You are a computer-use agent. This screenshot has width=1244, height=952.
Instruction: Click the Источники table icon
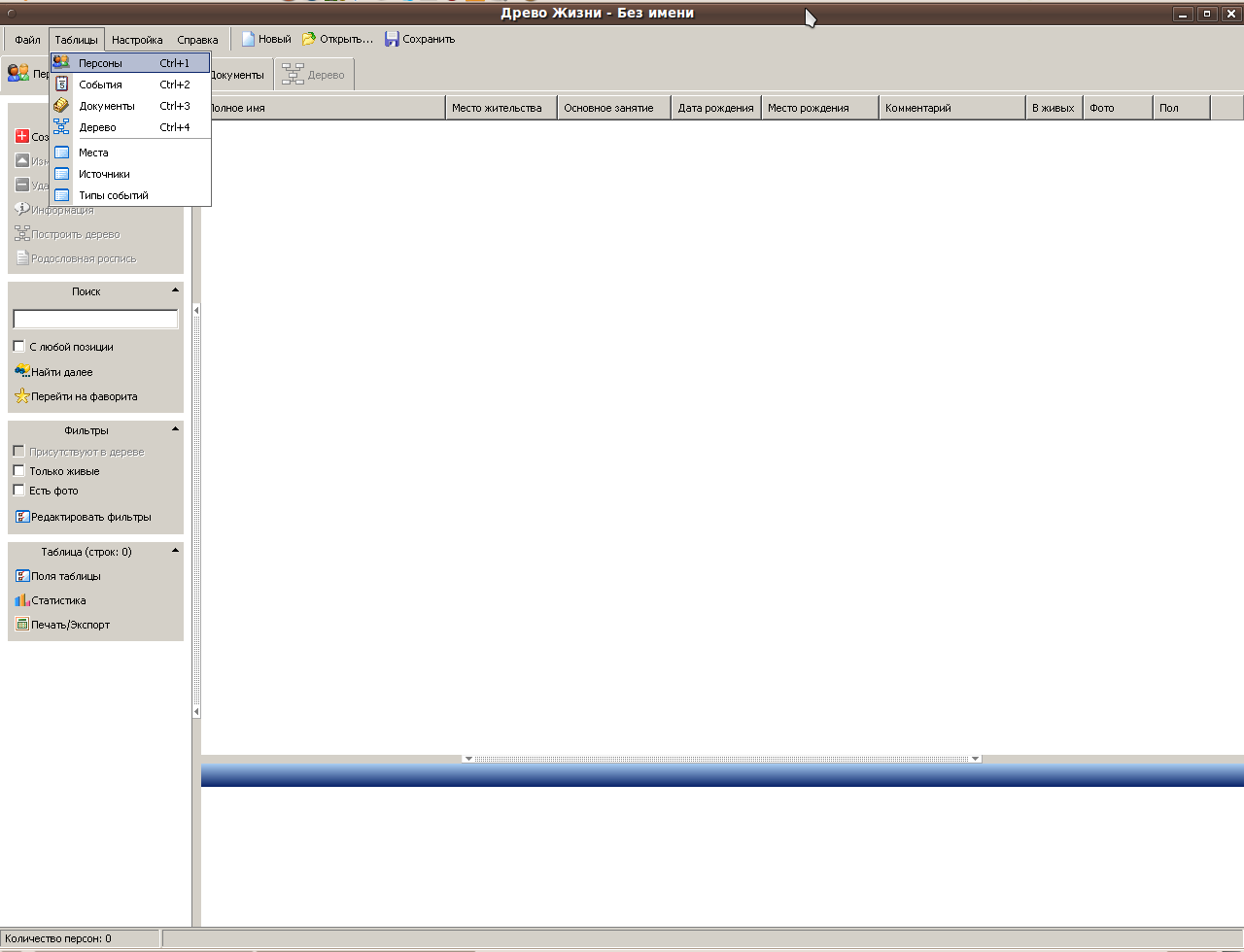coord(61,173)
